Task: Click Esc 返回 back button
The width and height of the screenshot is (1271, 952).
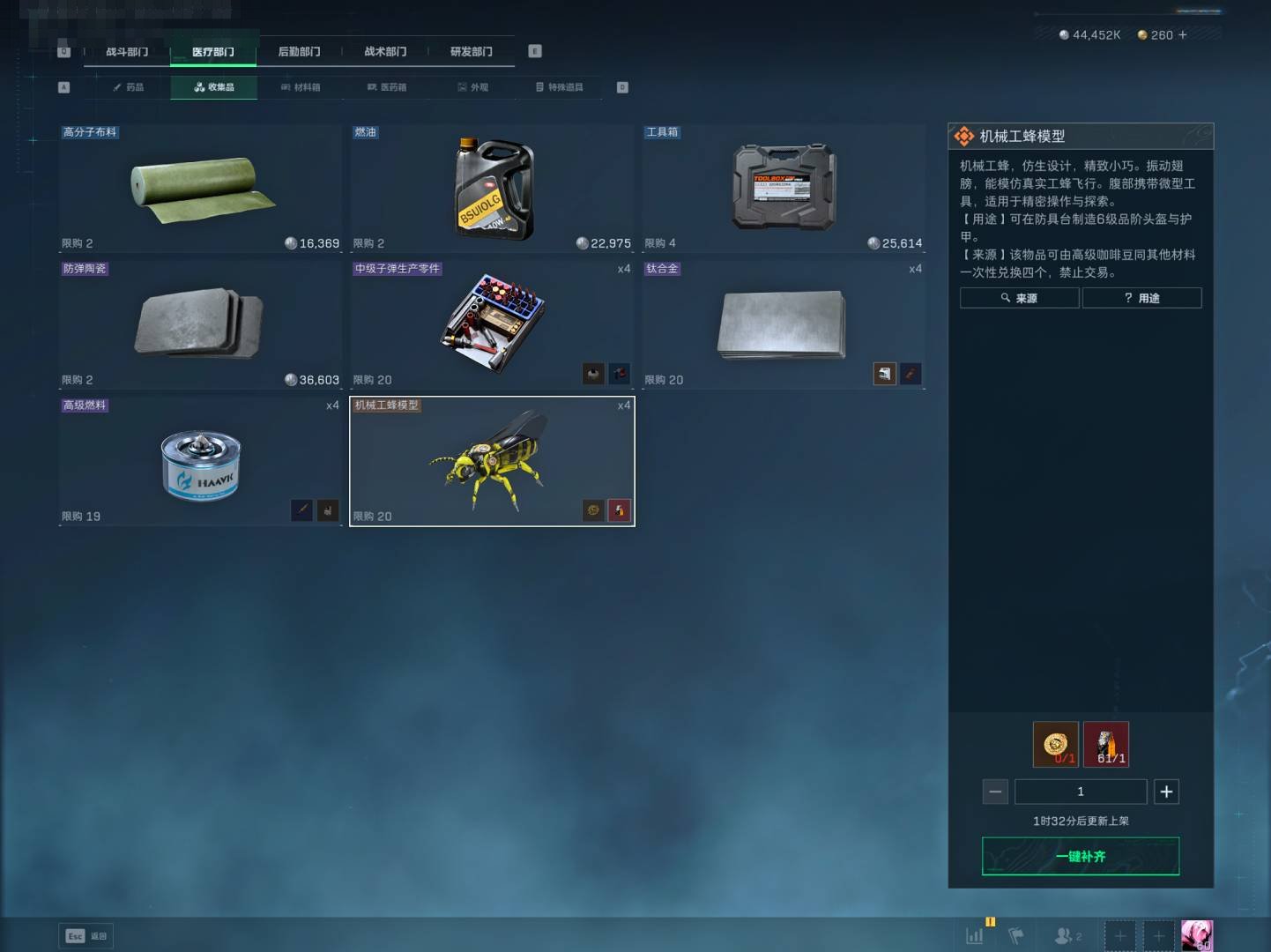Action: point(86,936)
